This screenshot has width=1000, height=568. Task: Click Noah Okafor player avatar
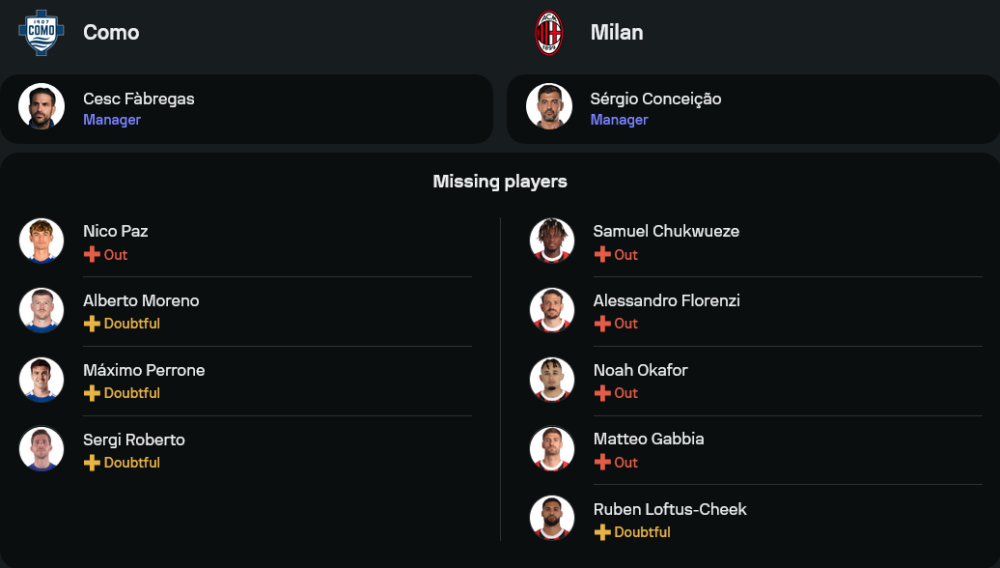tap(552, 380)
